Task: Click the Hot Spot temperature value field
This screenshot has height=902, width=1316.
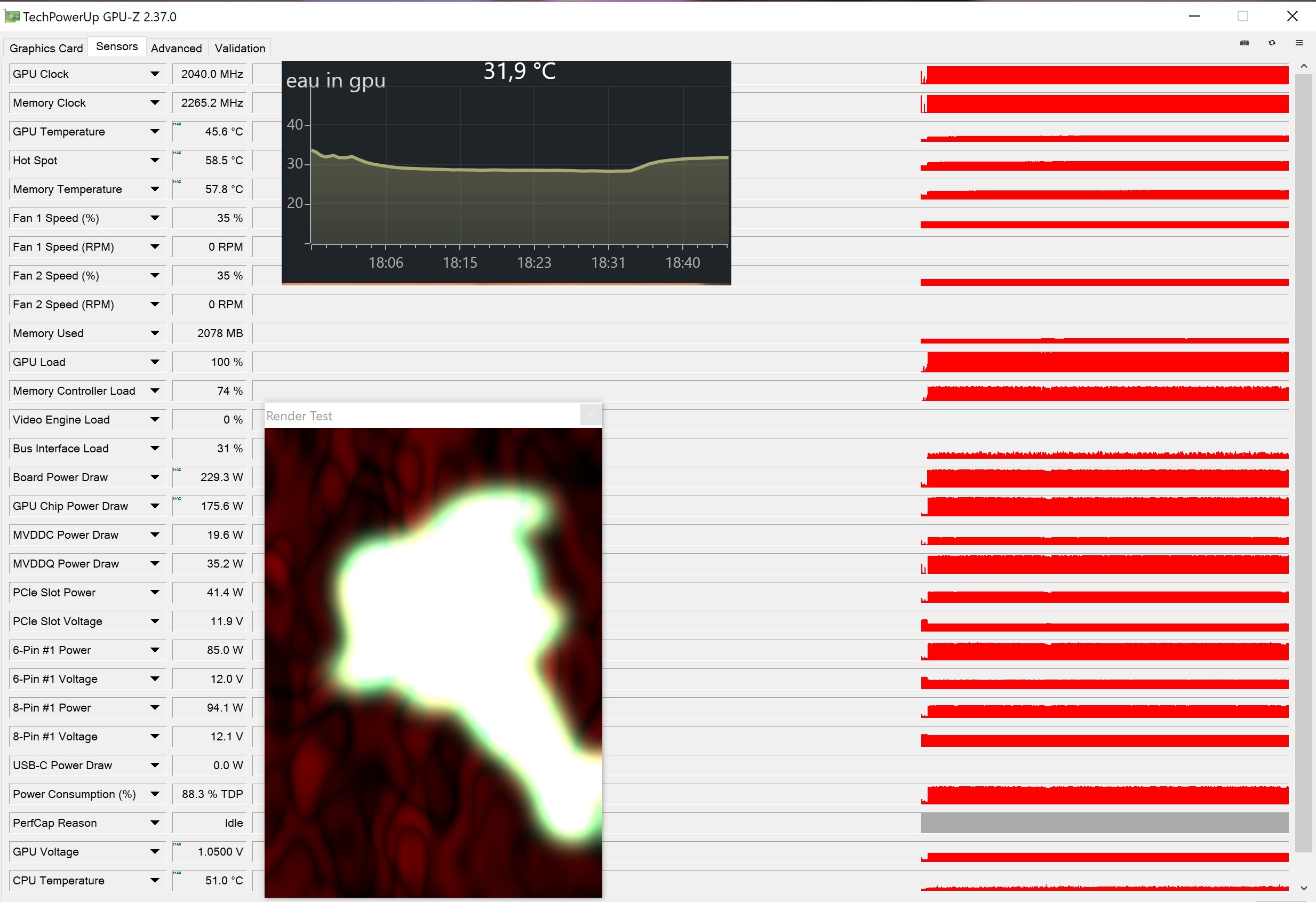Action: pyautogui.click(x=210, y=161)
